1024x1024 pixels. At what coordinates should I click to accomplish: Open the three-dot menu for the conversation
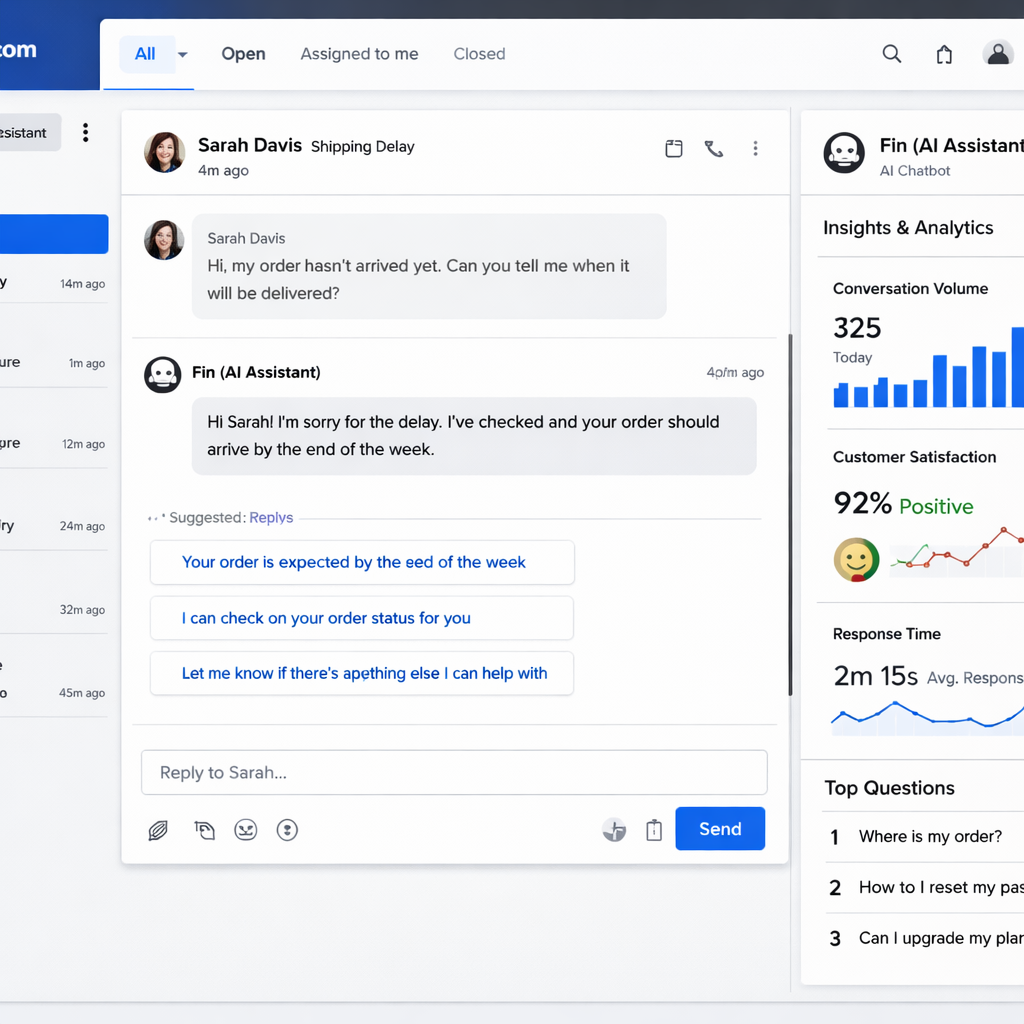tap(756, 148)
